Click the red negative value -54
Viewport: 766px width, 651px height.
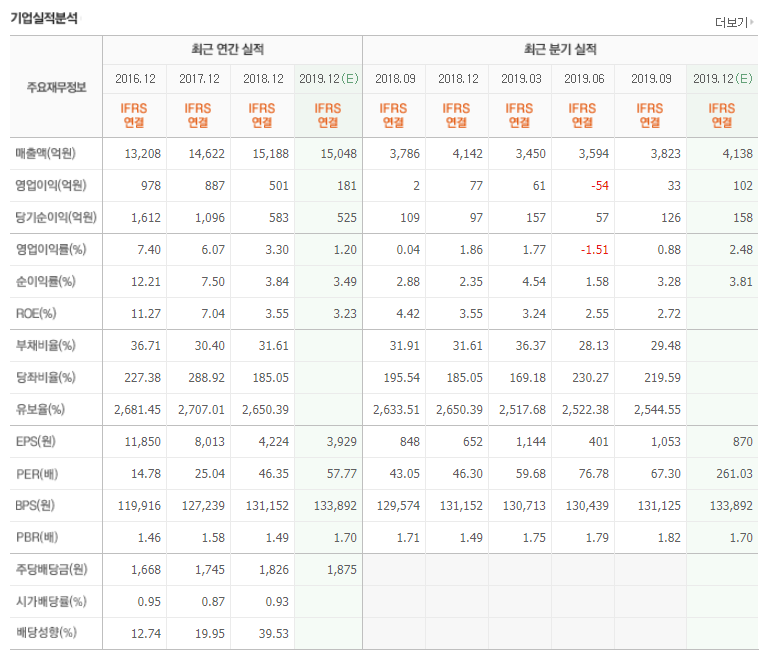(x=600, y=186)
